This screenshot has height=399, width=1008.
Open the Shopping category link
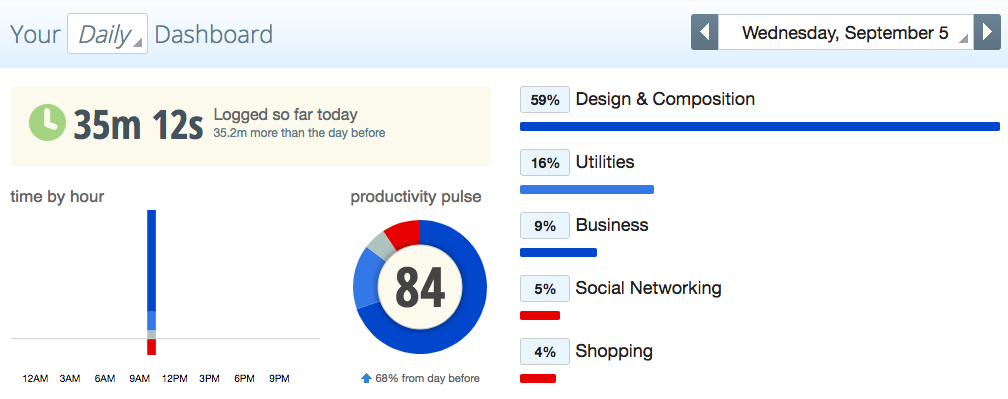pos(614,351)
